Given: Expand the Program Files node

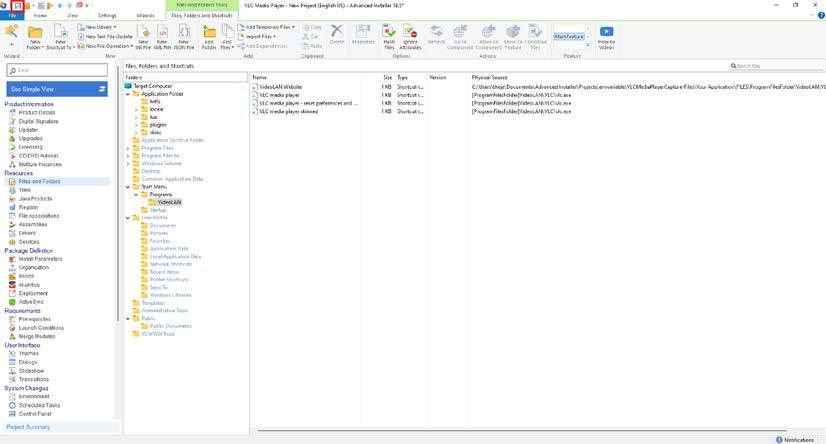Looking at the screenshot, I should [128, 148].
